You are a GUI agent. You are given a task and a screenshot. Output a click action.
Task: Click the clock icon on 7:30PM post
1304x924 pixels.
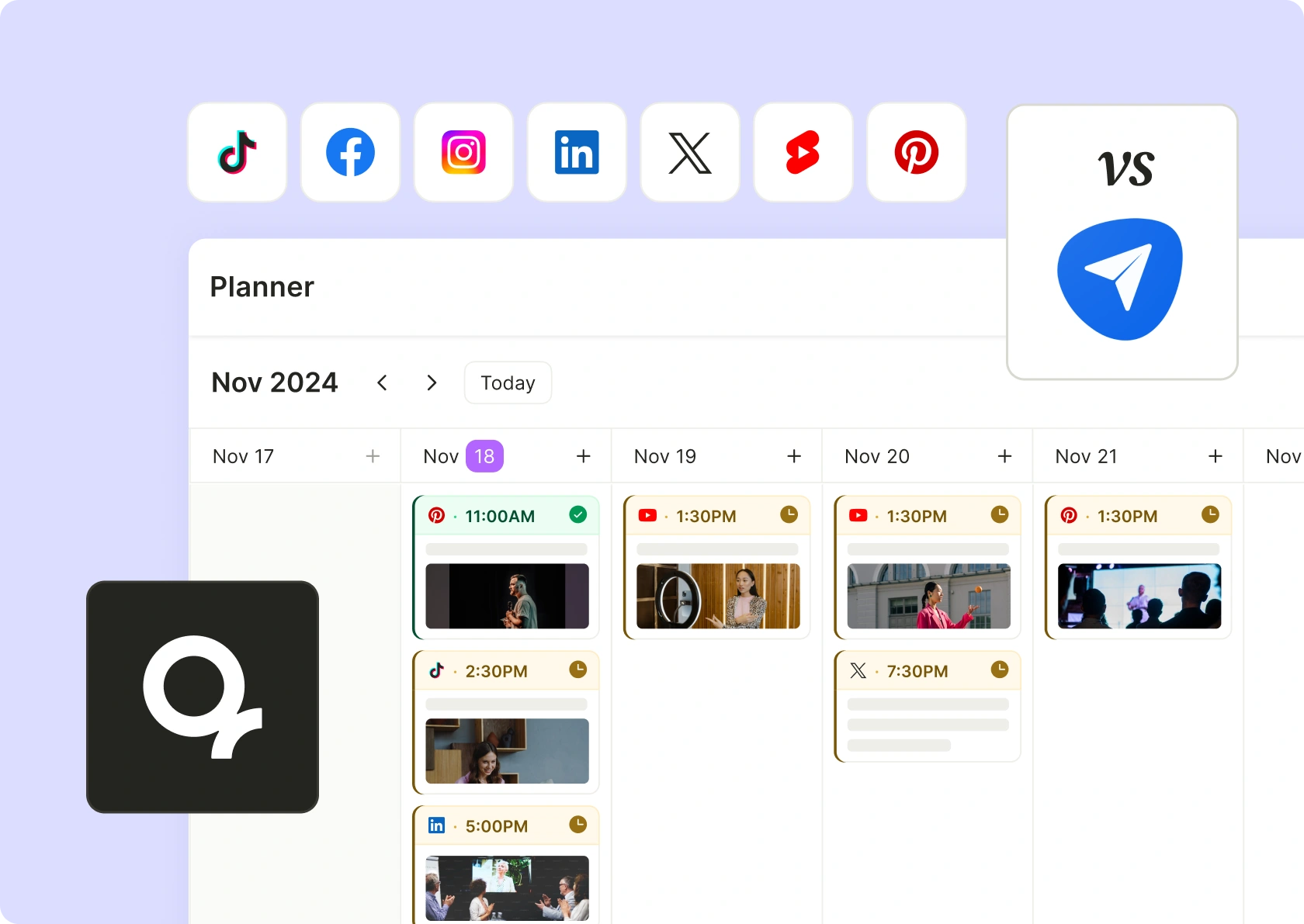(x=1000, y=670)
